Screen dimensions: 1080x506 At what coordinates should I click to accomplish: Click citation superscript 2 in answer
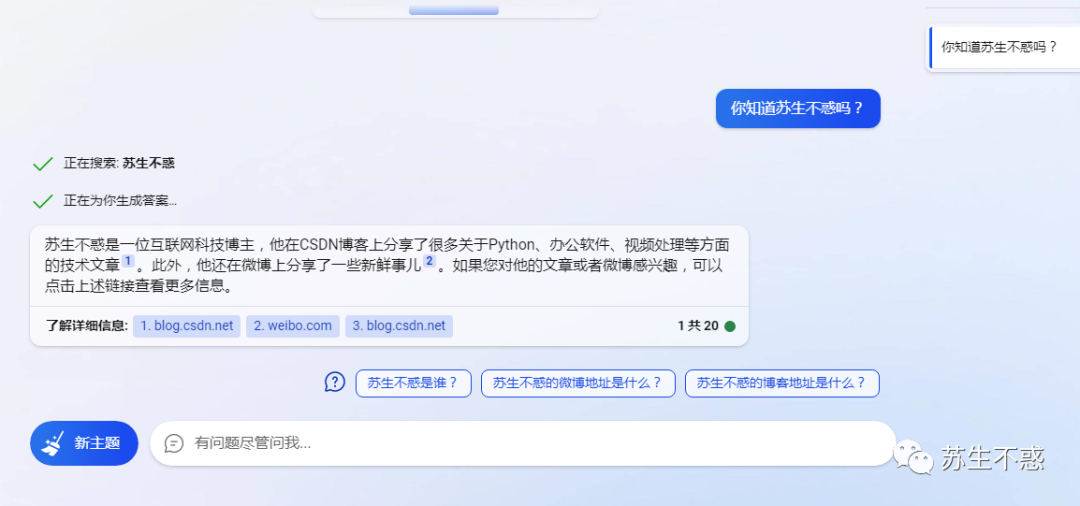click(x=429, y=261)
